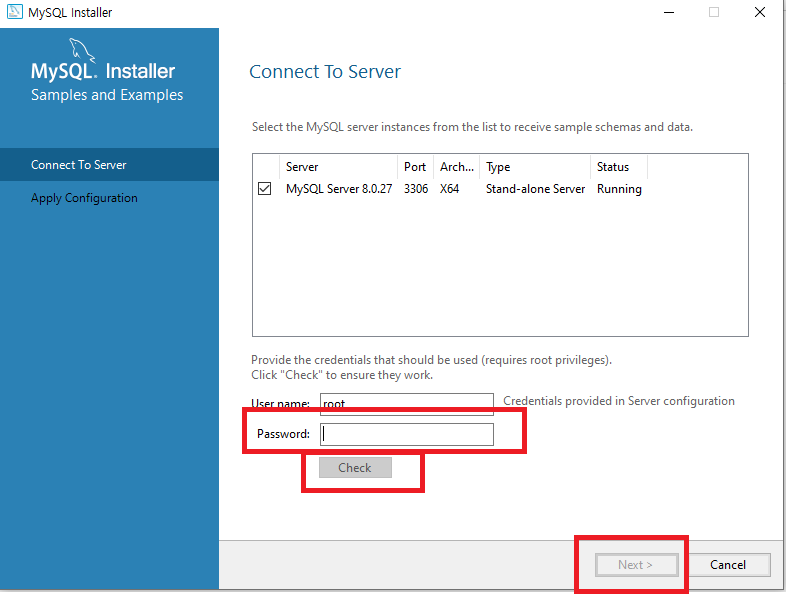Click the Cancel button
Image resolution: width=789 pixels, height=597 pixels.
click(728, 565)
